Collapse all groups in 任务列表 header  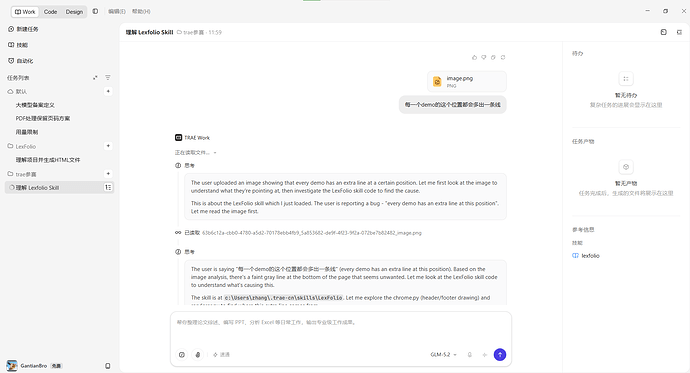pos(95,77)
